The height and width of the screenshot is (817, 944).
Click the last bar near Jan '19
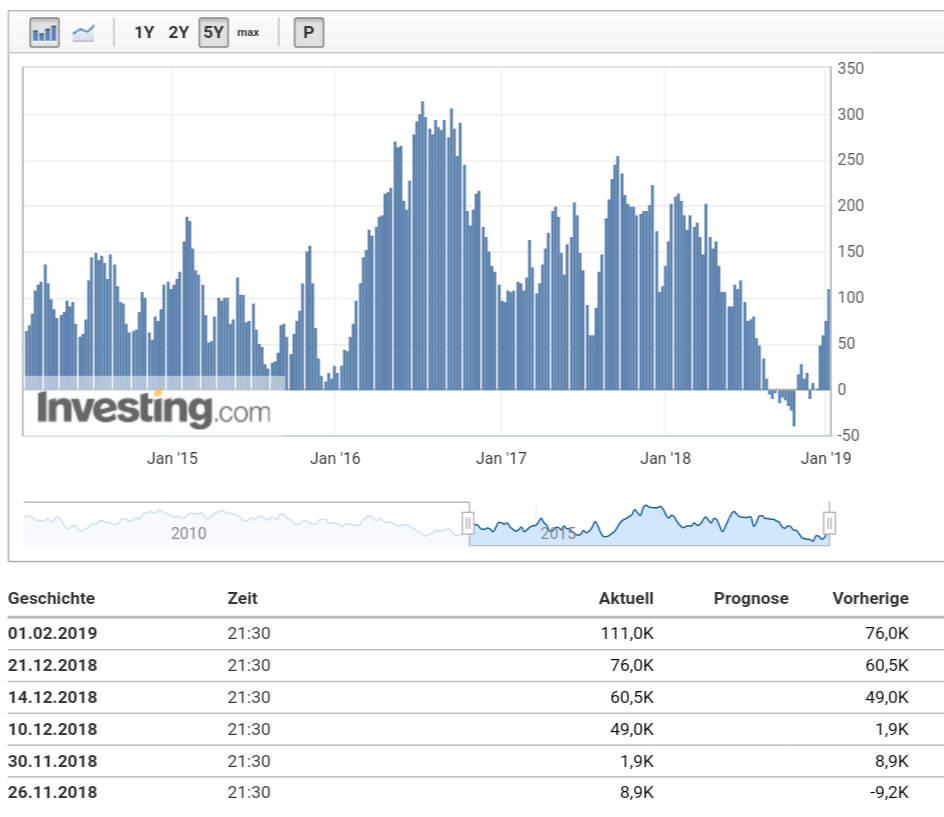pos(829,340)
